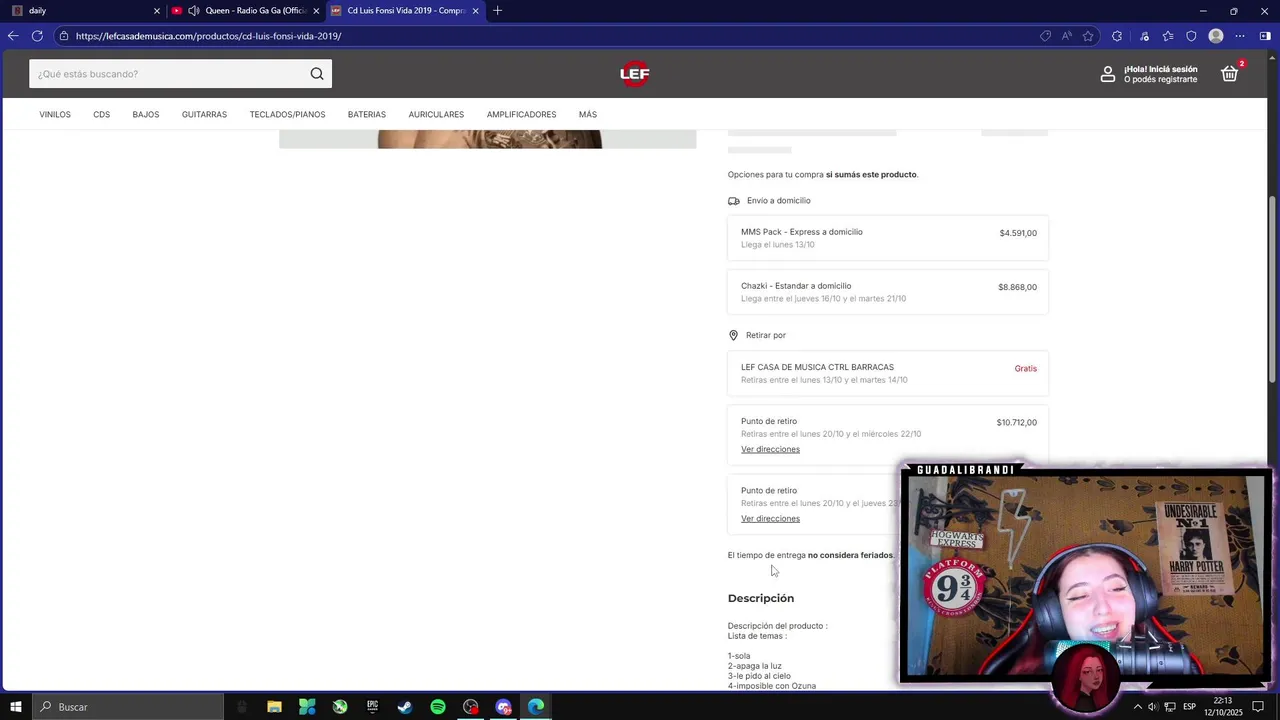Screen dimensions: 1280x720
Task: Open the CDS category menu
Action: 102,115
